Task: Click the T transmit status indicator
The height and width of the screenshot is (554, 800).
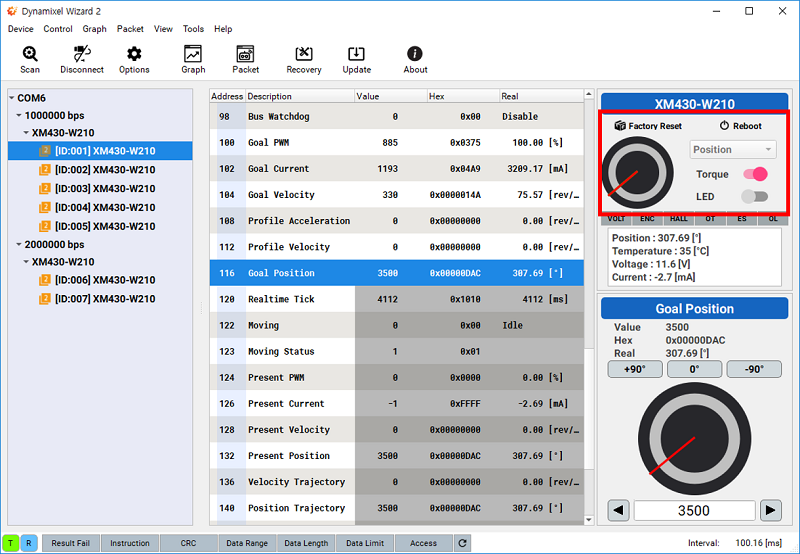Action: 11,543
